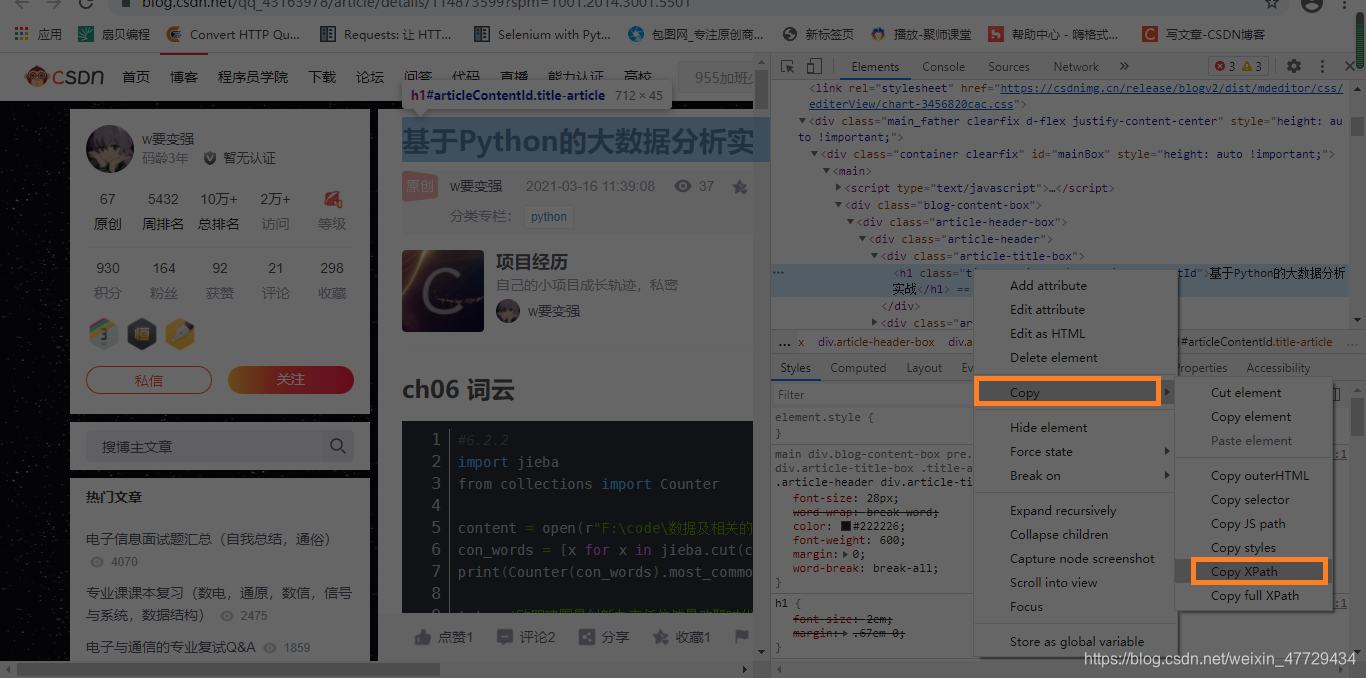1366x678 pixels.
Task: Open the 播放-聚师课堂 bookmark
Action: pos(921,34)
